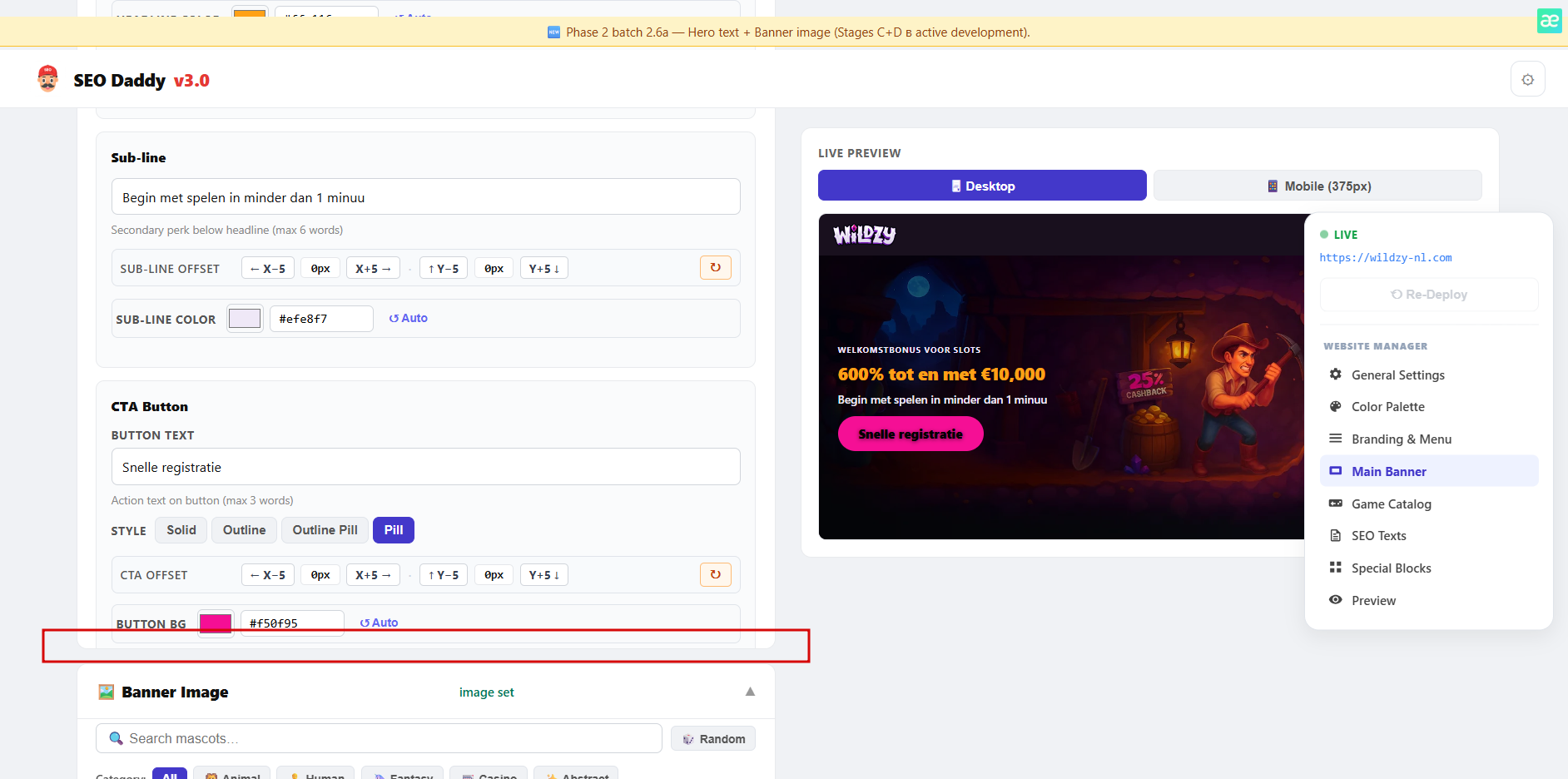The width and height of the screenshot is (1568, 779).
Task: Reset the CTA offset with orange refresh icon
Action: [716, 574]
